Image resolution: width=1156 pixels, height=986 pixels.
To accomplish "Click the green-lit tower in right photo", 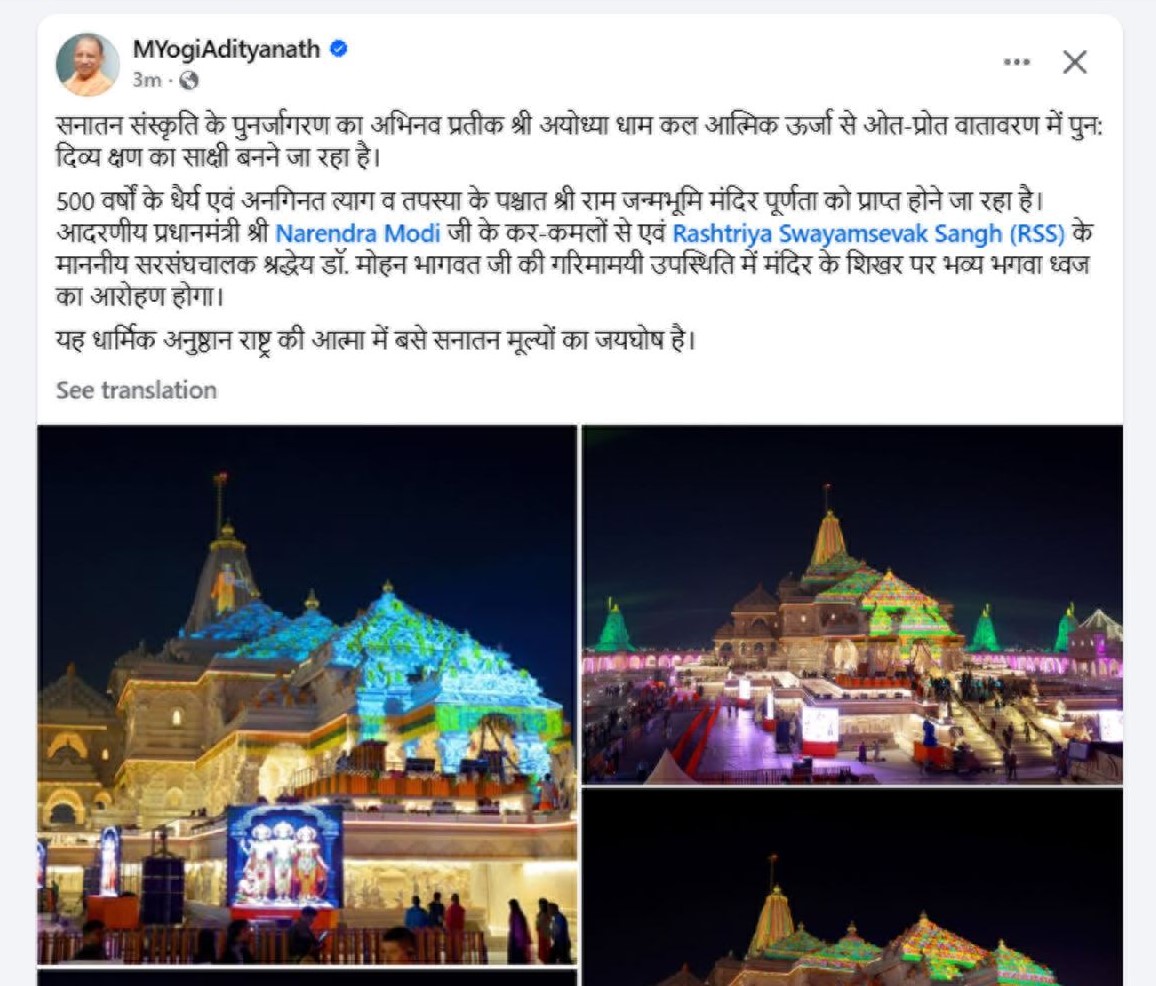I will pos(613,625).
